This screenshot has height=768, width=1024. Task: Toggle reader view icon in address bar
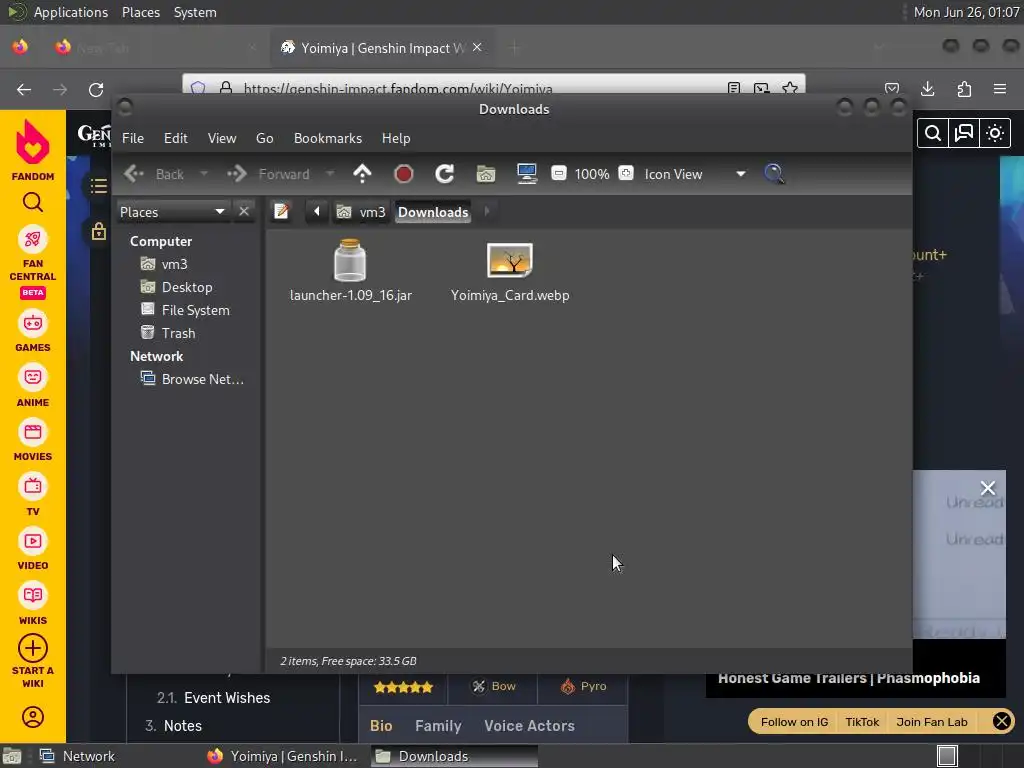tap(734, 88)
